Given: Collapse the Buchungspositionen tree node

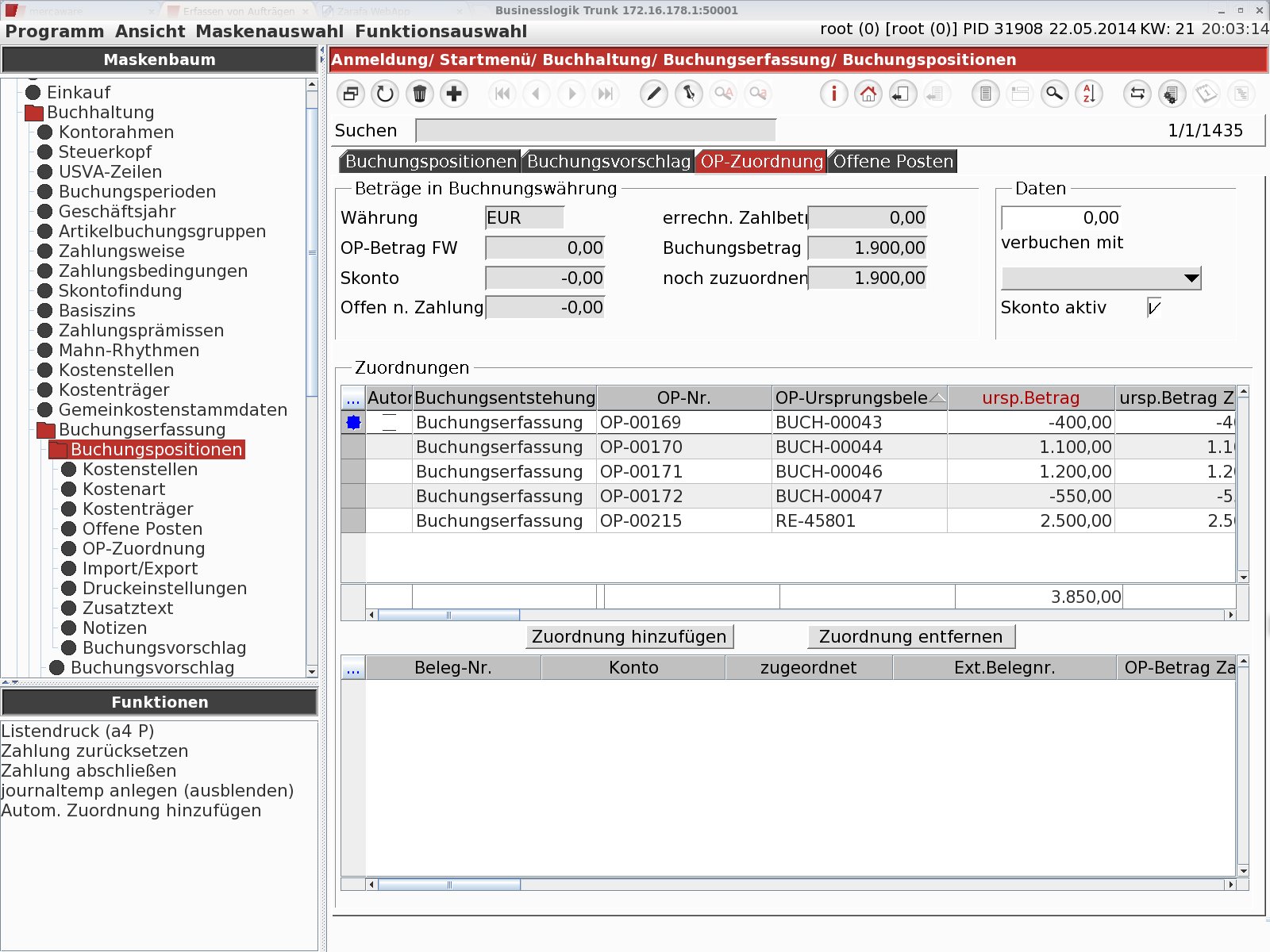Looking at the screenshot, I should (x=57, y=451).
